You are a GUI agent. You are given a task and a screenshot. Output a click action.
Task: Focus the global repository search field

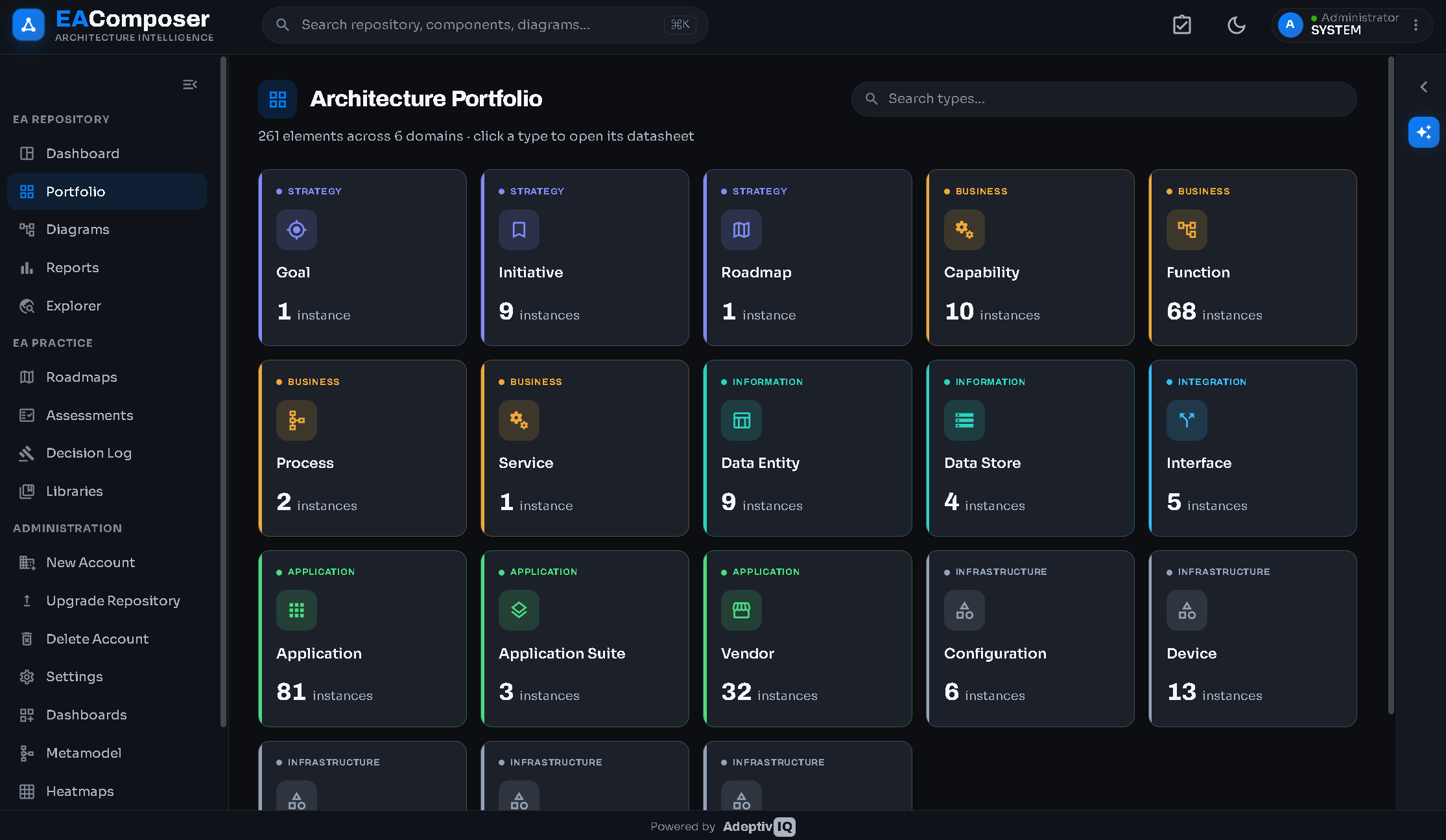[x=485, y=25]
